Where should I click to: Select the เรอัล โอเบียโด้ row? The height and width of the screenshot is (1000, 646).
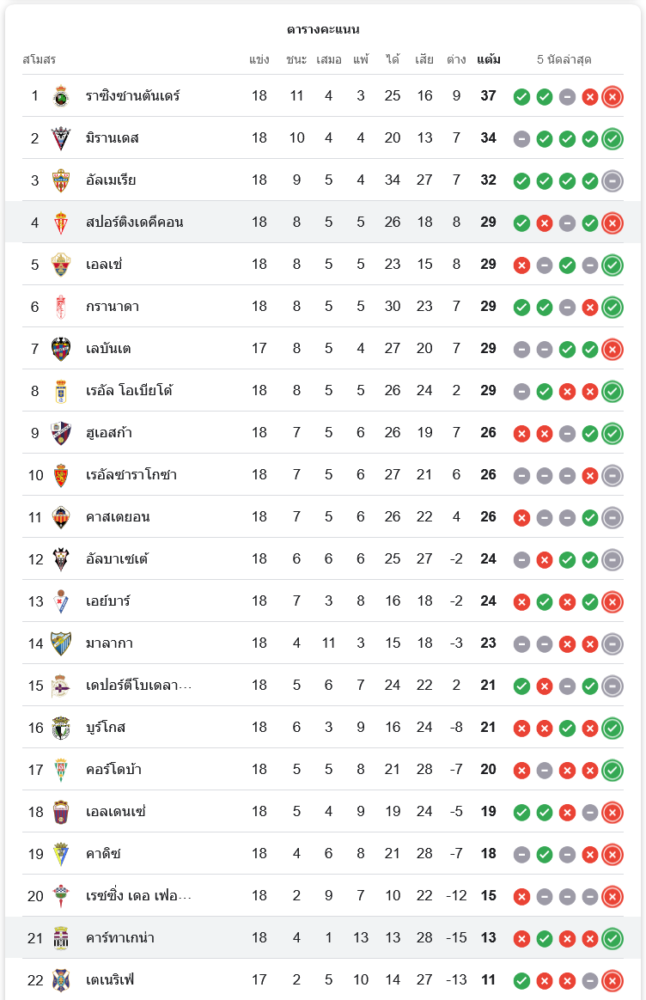(x=323, y=391)
